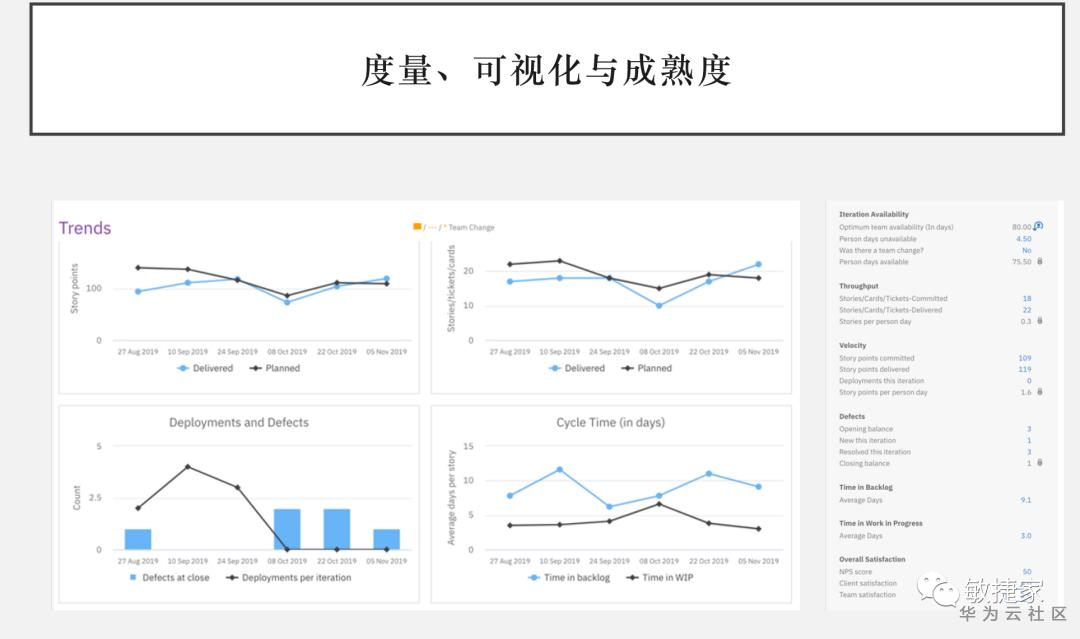Click the Throughput section heading

click(858, 286)
